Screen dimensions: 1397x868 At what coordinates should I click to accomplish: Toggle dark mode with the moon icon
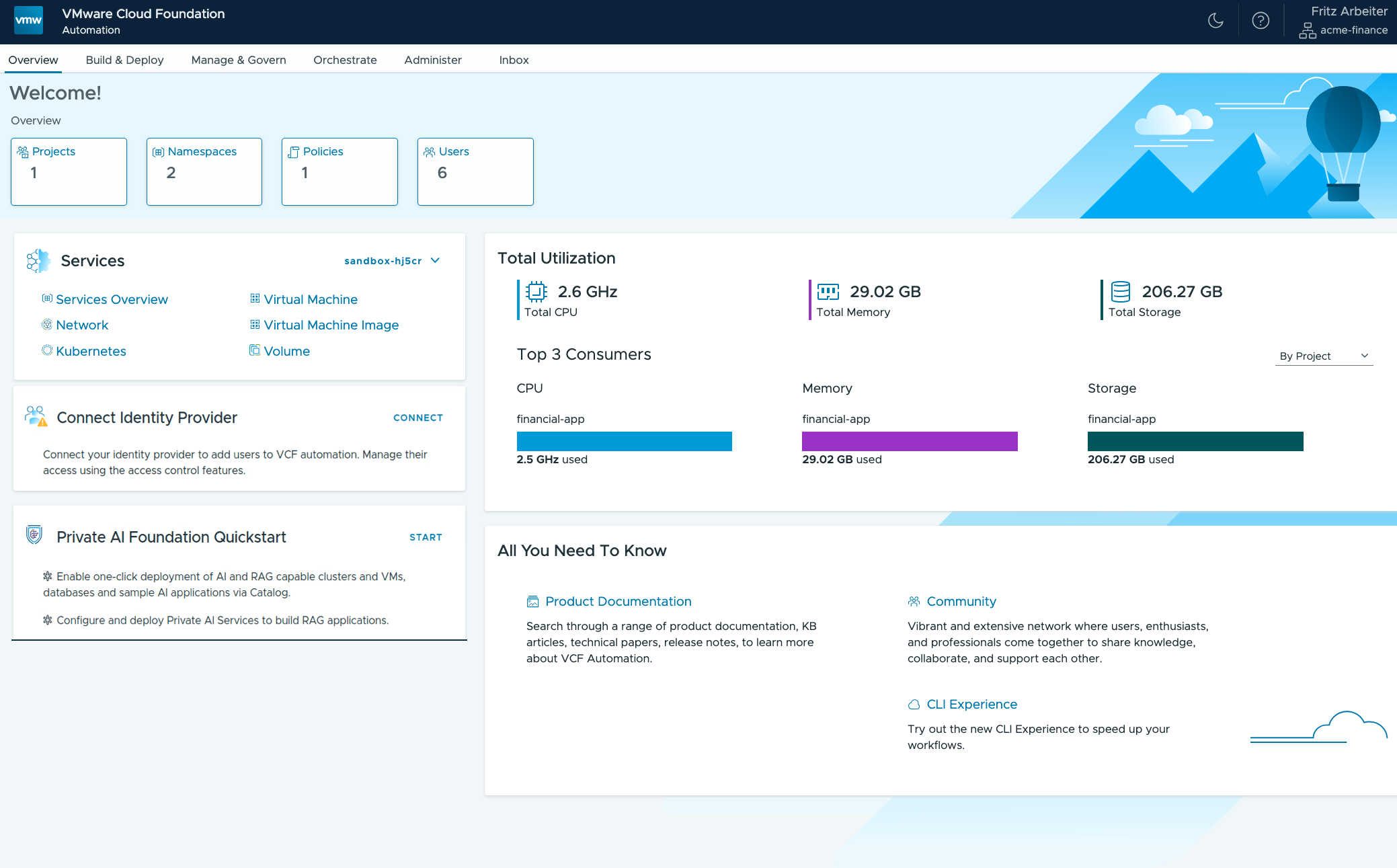pos(1216,20)
